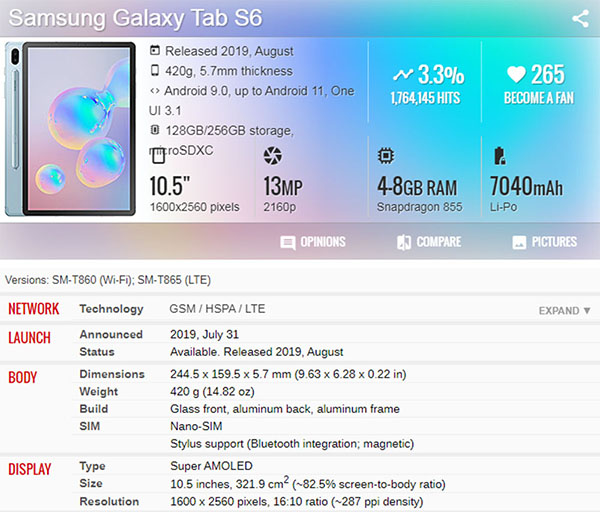Click the chipset icon above 4-8GB RAM

(x=386, y=156)
